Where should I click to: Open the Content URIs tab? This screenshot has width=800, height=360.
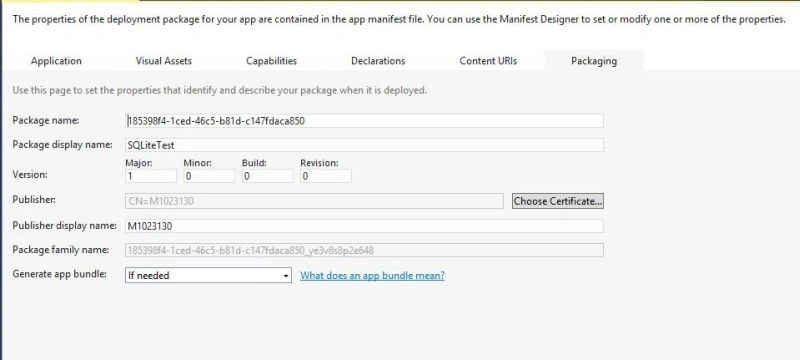488,61
